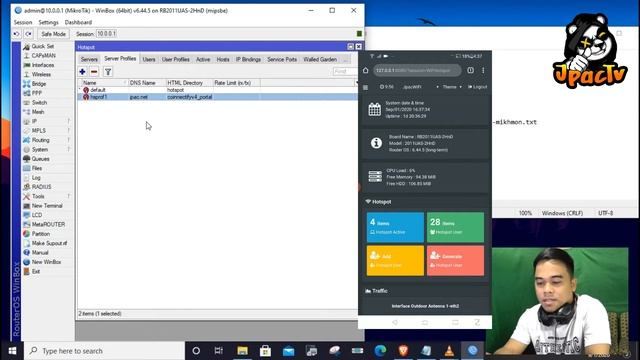Open Log in the sidebar

pyautogui.click(x=36, y=178)
